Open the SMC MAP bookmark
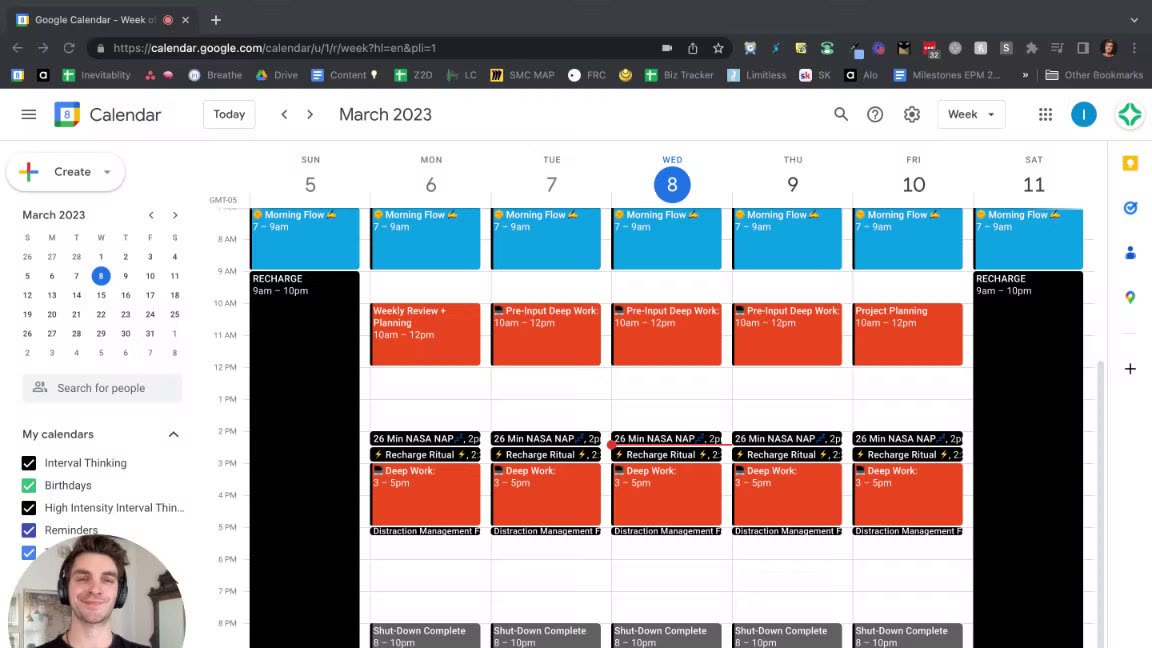Image resolution: width=1152 pixels, height=648 pixels. [x=522, y=75]
